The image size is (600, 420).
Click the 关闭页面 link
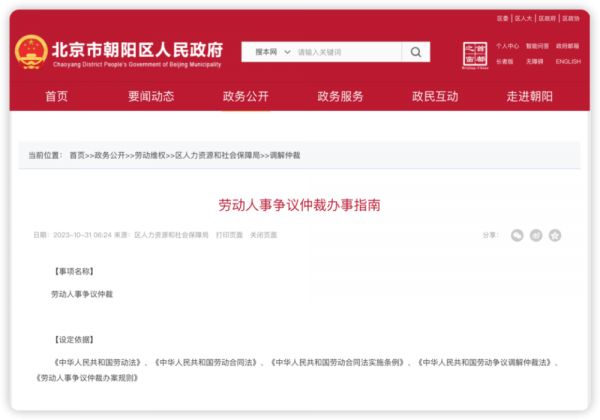coord(263,235)
